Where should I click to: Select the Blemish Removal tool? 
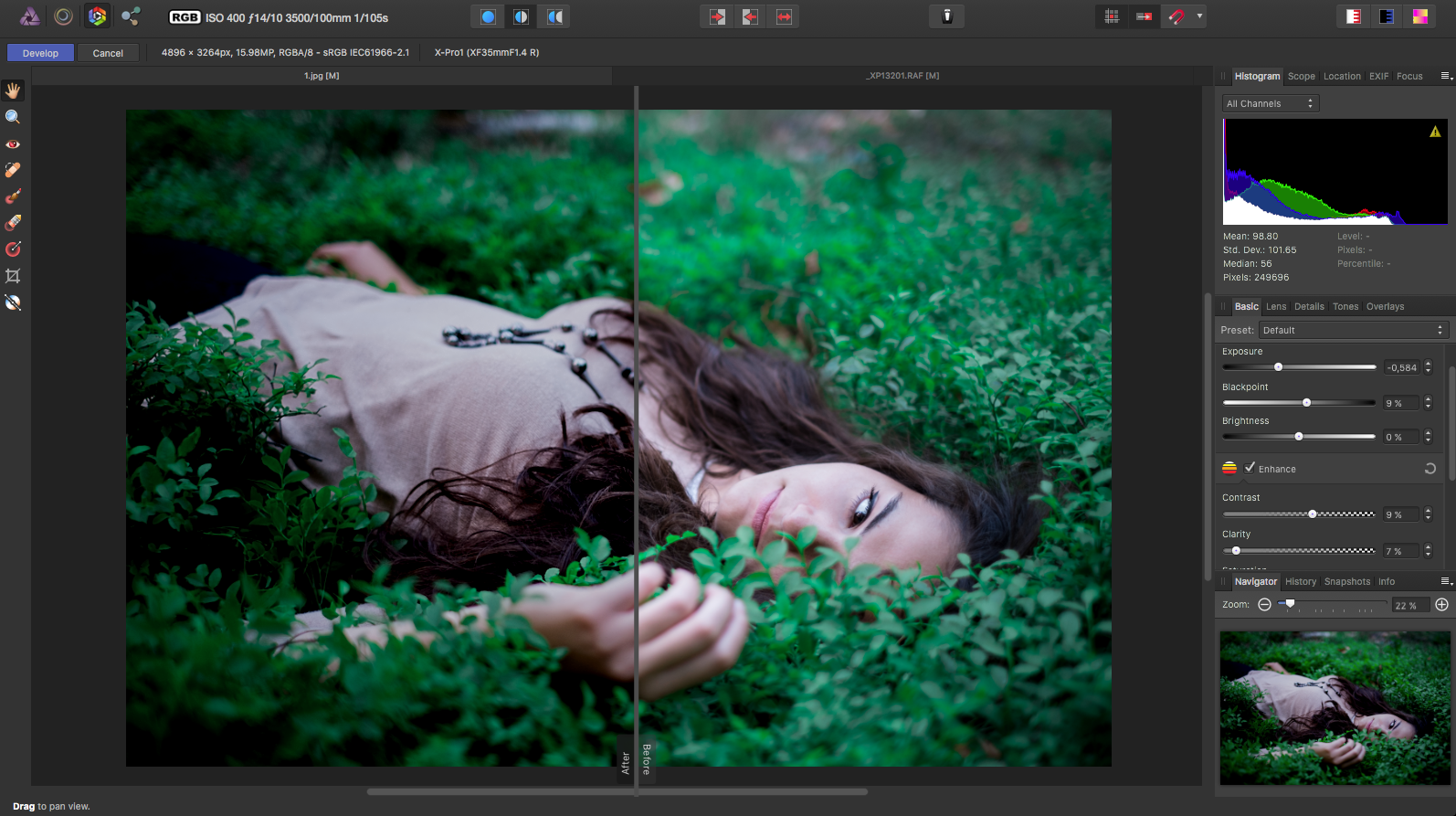pos(13,170)
